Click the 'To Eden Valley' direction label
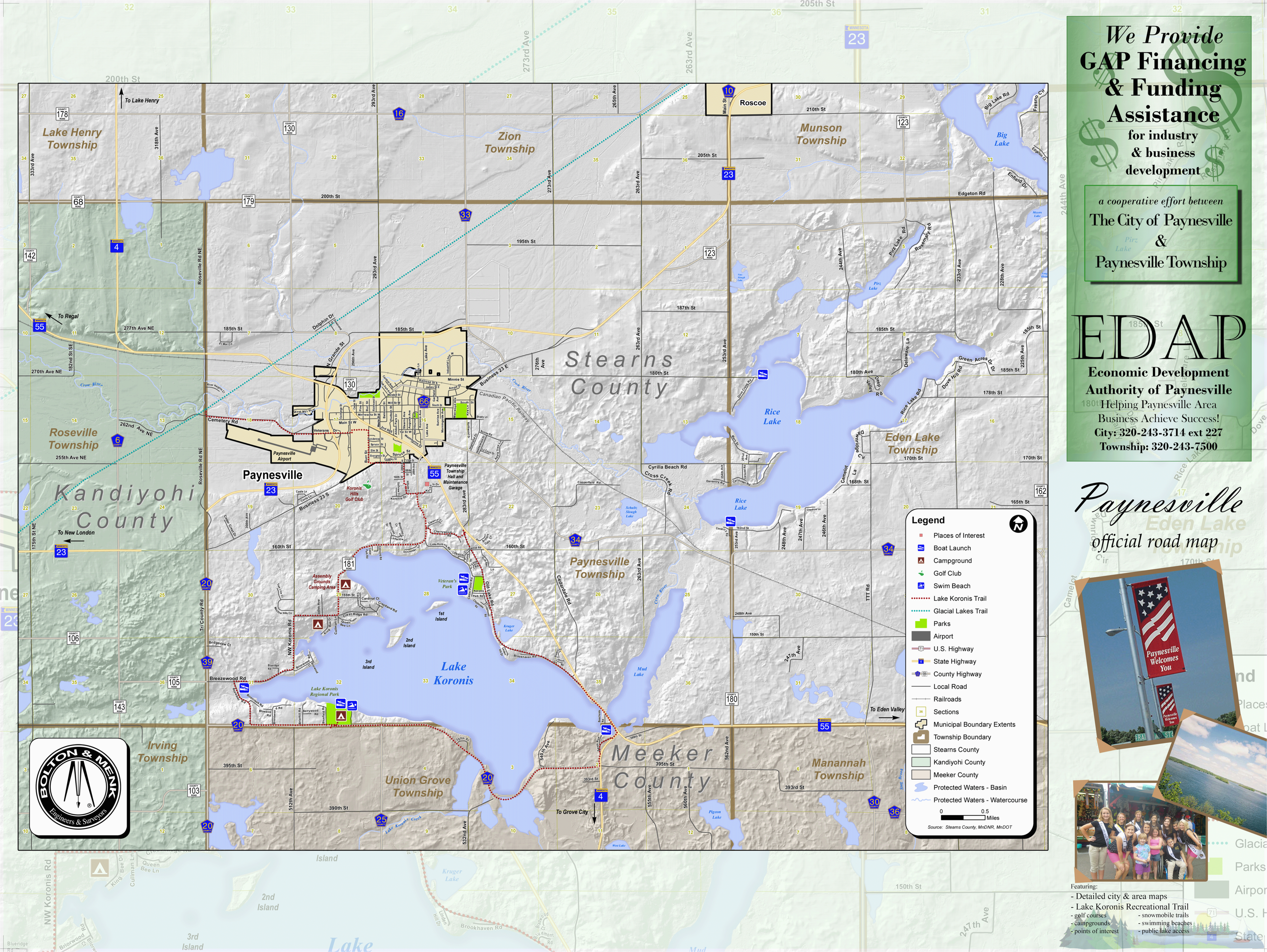Viewport: 1267px width, 952px height. click(x=887, y=709)
